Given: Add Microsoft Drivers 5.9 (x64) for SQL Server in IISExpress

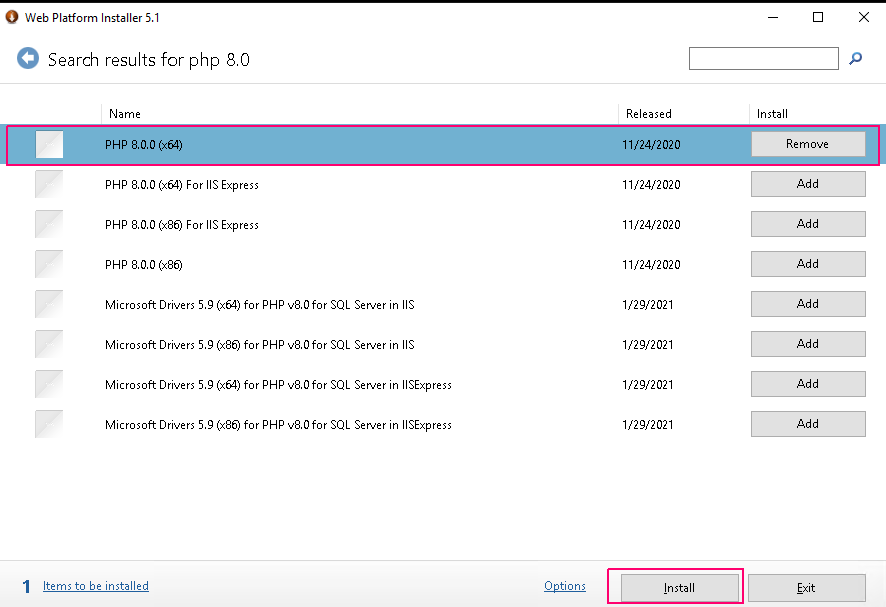Looking at the screenshot, I should [x=808, y=384].
